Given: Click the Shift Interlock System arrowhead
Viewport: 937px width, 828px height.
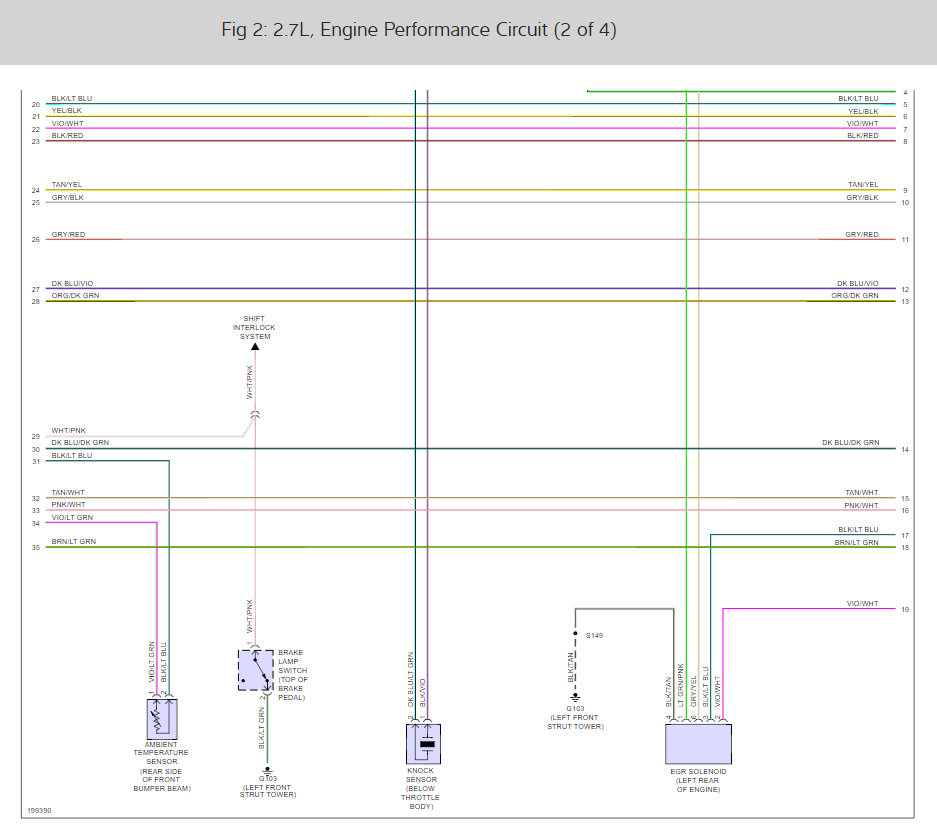Looking at the screenshot, I should (255, 346).
